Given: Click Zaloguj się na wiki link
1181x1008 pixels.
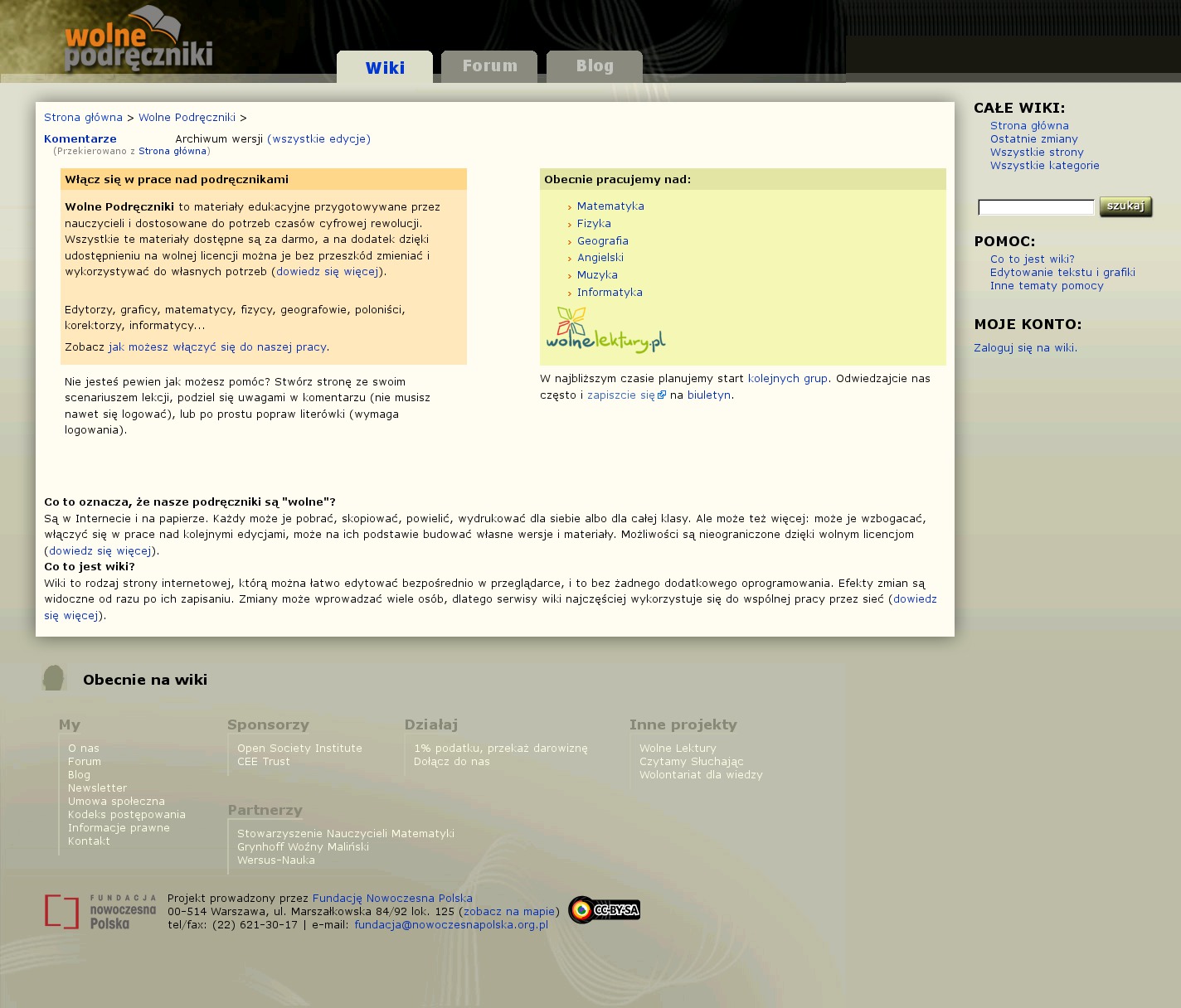Looking at the screenshot, I should [1025, 348].
